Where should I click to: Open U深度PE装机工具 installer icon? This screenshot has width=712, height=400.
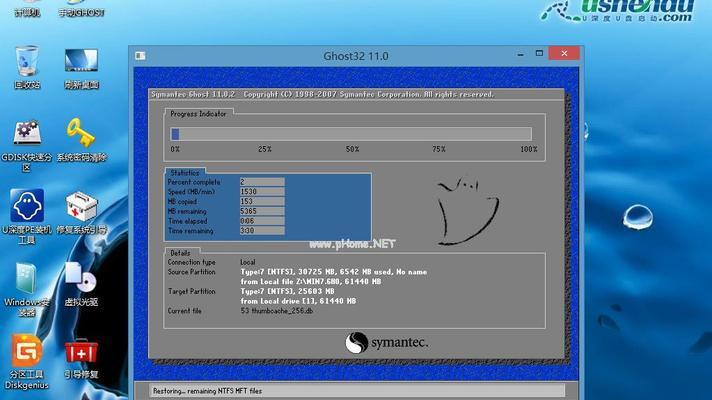[x=27, y=208]
